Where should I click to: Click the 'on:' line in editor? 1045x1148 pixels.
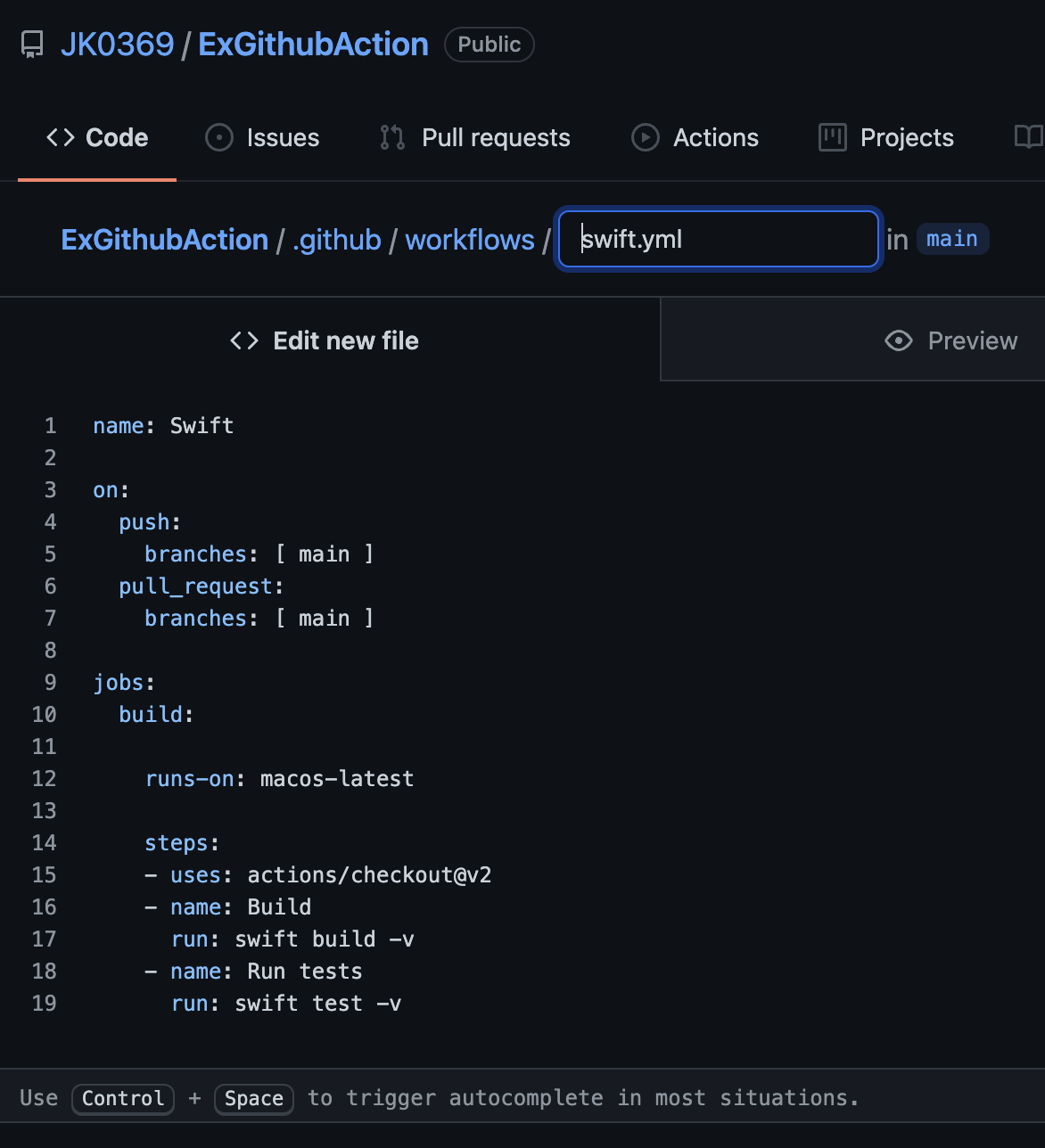(x=111, y=490)
